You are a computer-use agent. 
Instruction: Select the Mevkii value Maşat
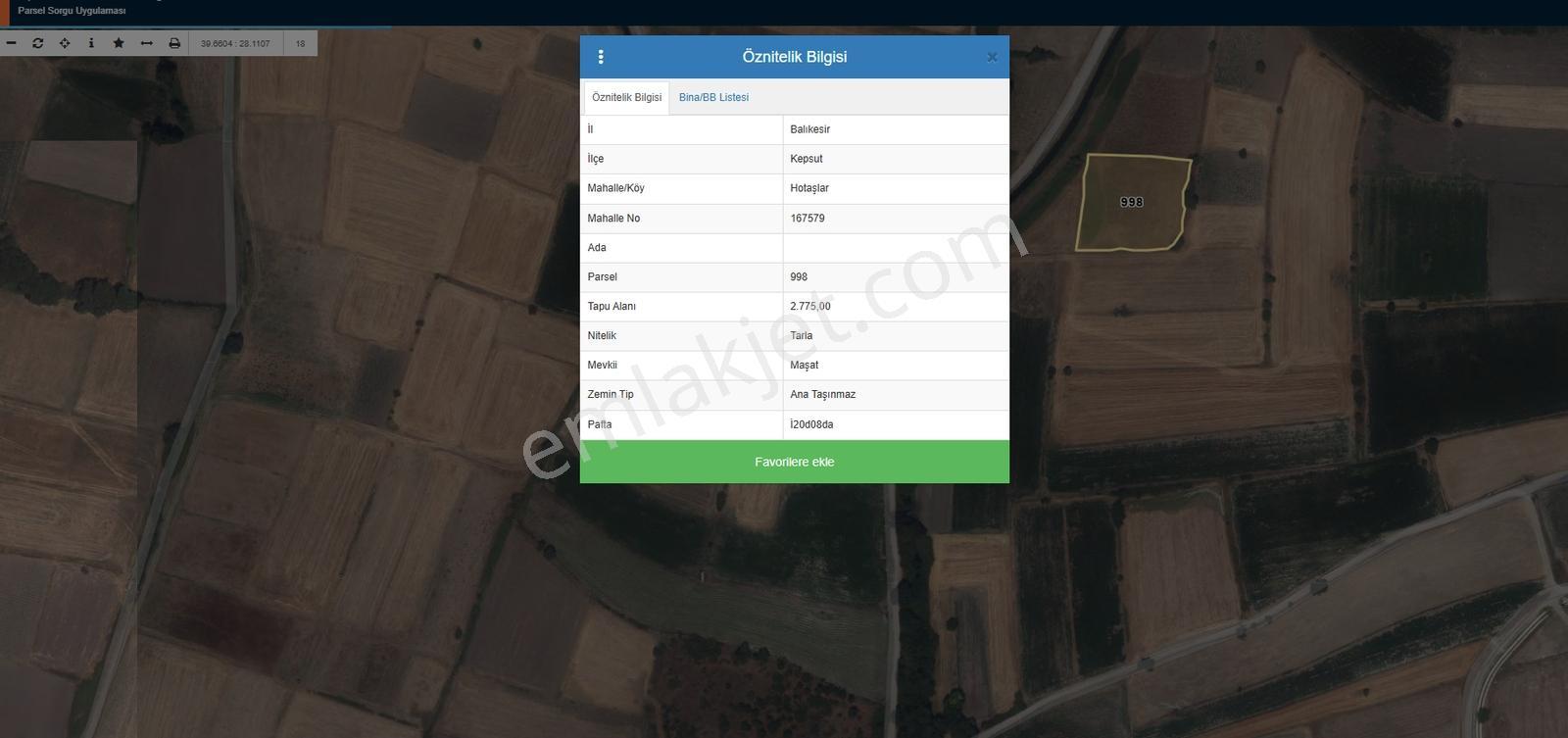(805, 366)
